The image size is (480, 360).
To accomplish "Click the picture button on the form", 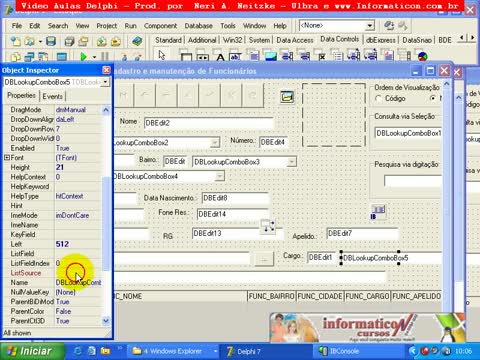I will click(x=287, y=97).
